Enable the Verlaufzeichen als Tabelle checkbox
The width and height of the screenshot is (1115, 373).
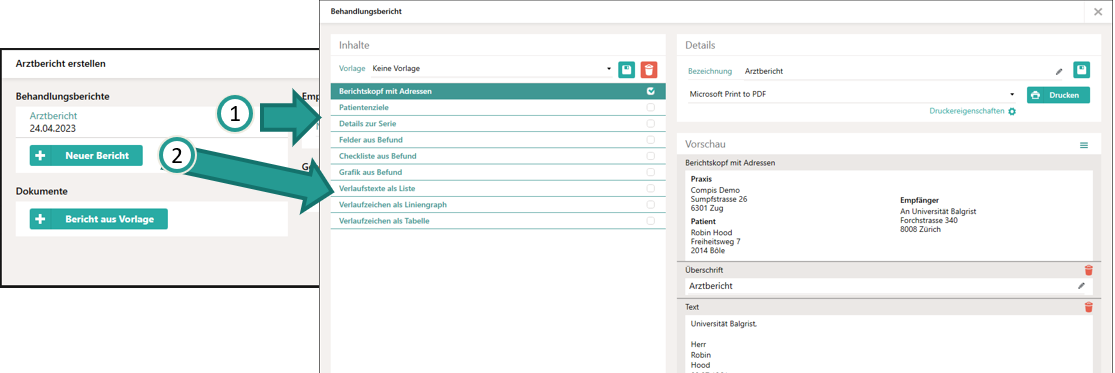coord(651,221)
